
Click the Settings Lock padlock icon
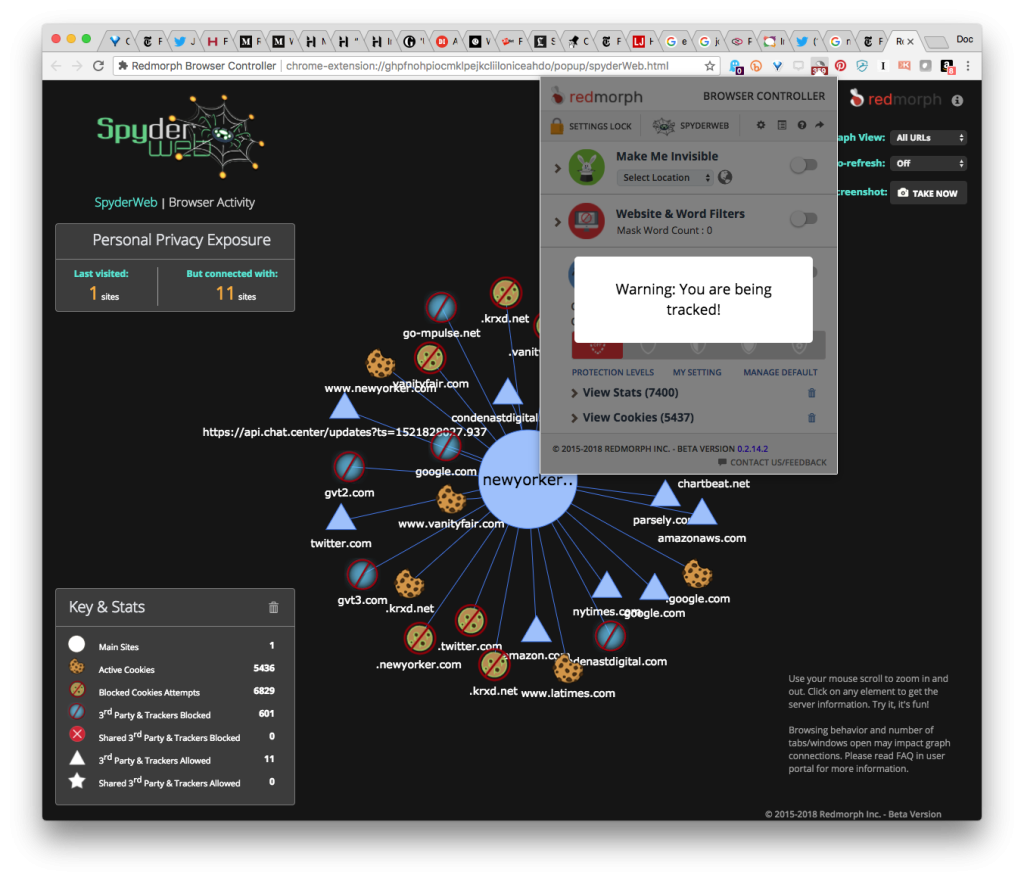coord(557,126)
